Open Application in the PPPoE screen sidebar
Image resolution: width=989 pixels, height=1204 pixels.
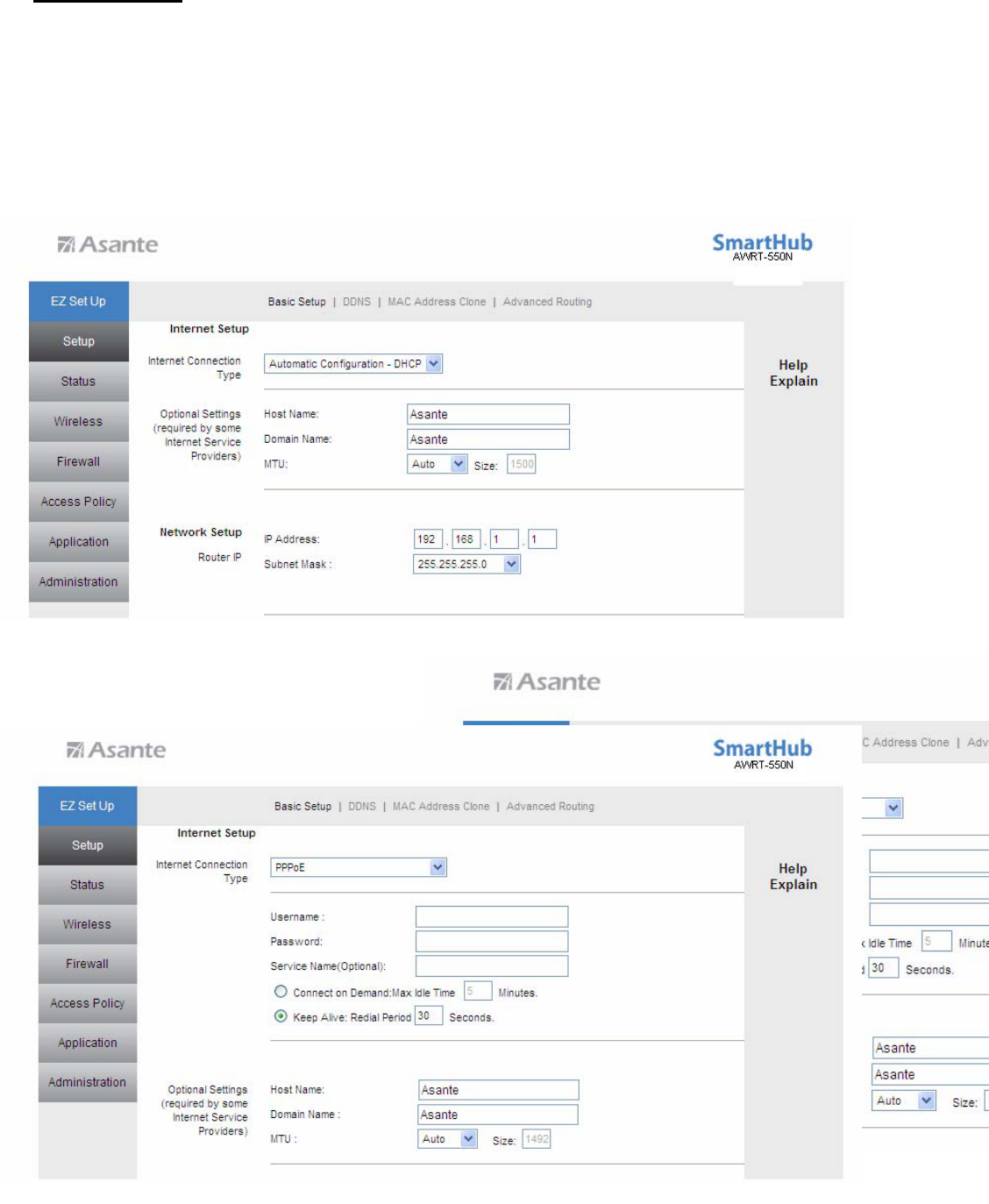88,1043
